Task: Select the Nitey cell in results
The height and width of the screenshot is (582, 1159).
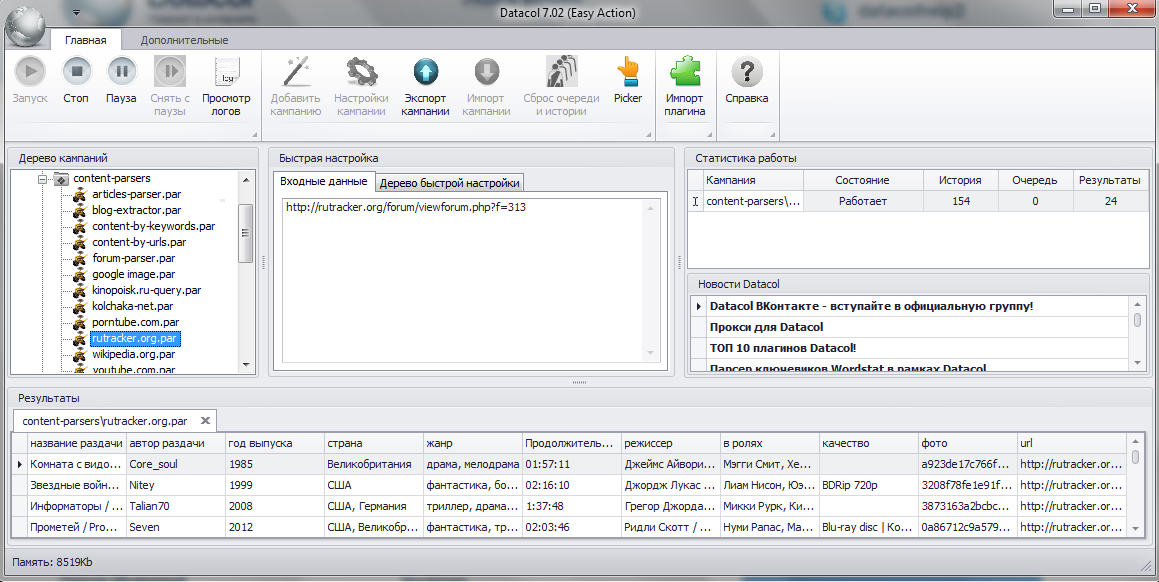Action: point(176,485)
